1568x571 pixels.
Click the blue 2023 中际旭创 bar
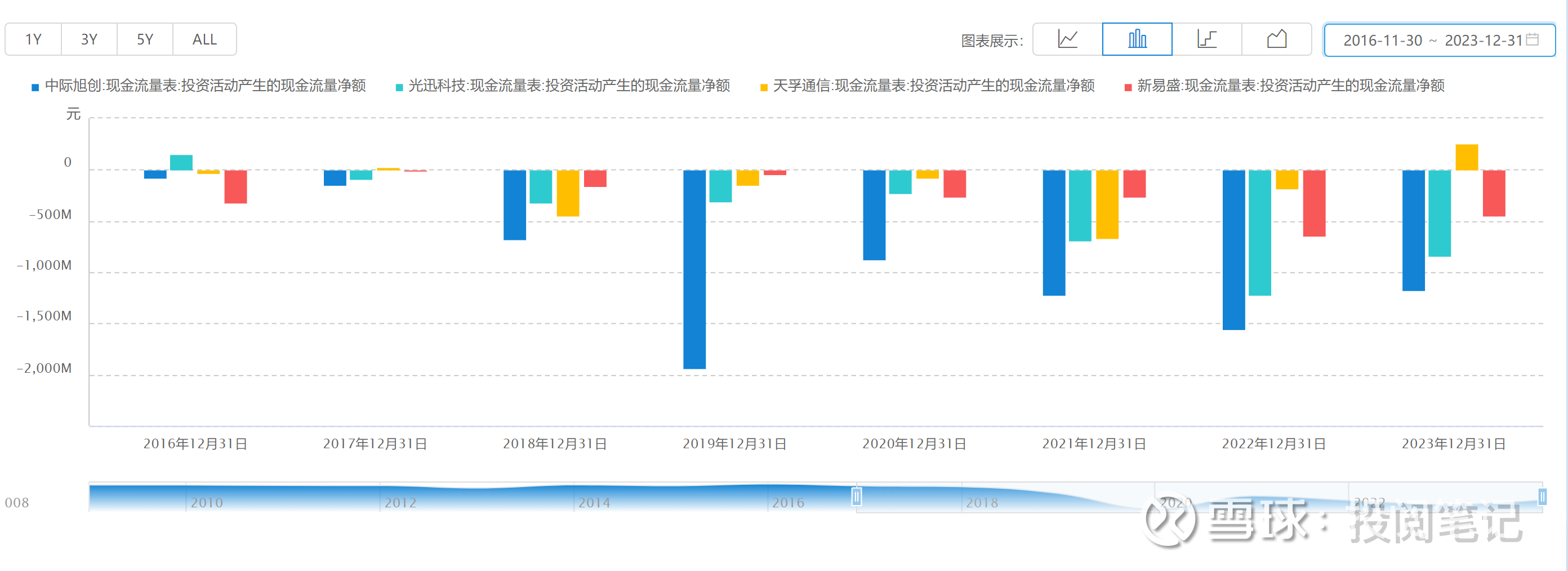1413,230
